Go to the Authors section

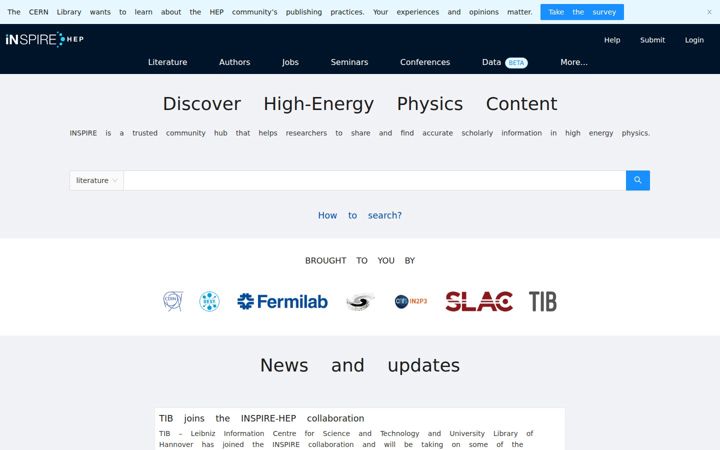pos(234,62)
